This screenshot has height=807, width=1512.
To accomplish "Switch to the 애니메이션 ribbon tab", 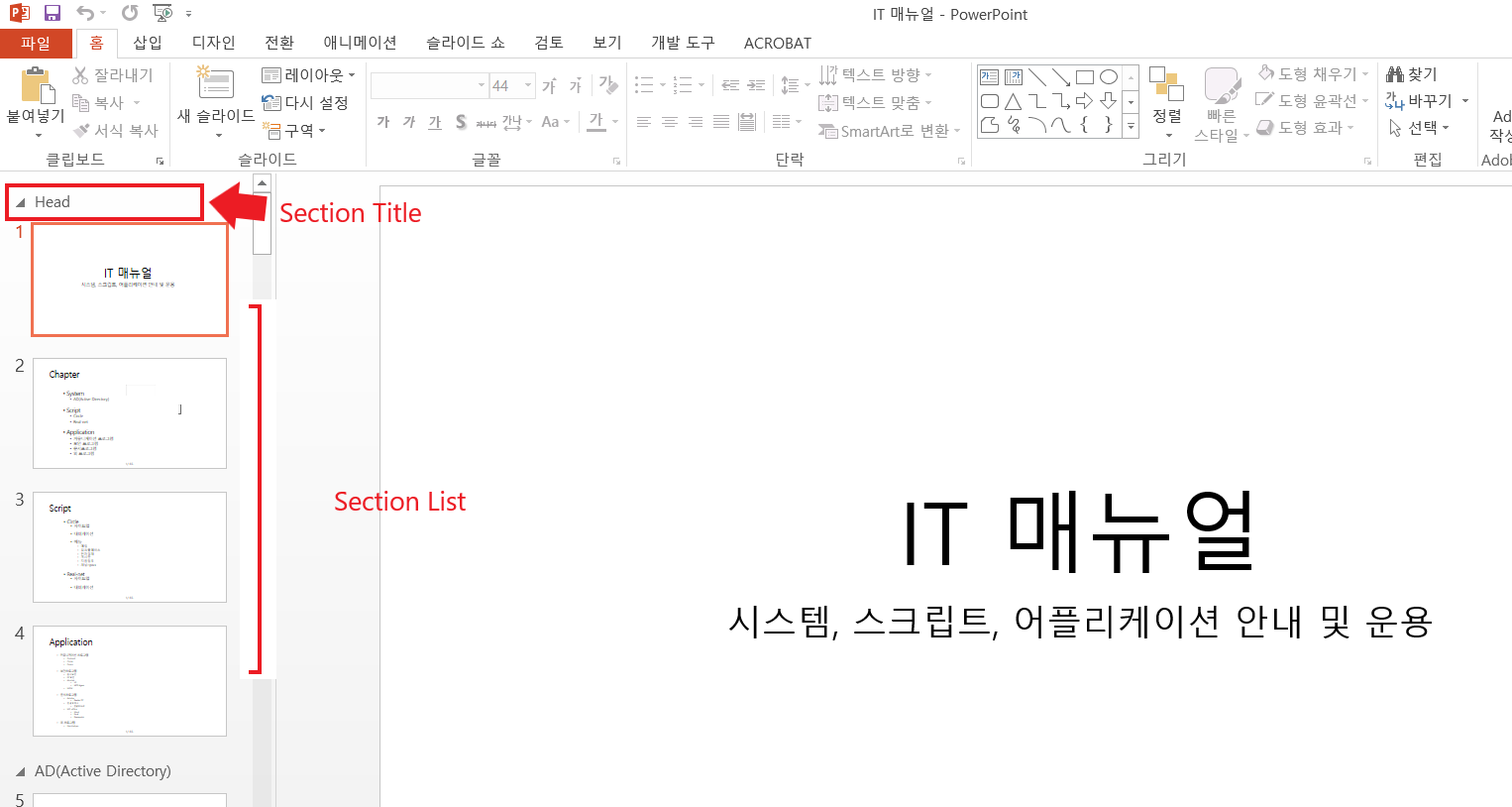I will coord(359,43).
